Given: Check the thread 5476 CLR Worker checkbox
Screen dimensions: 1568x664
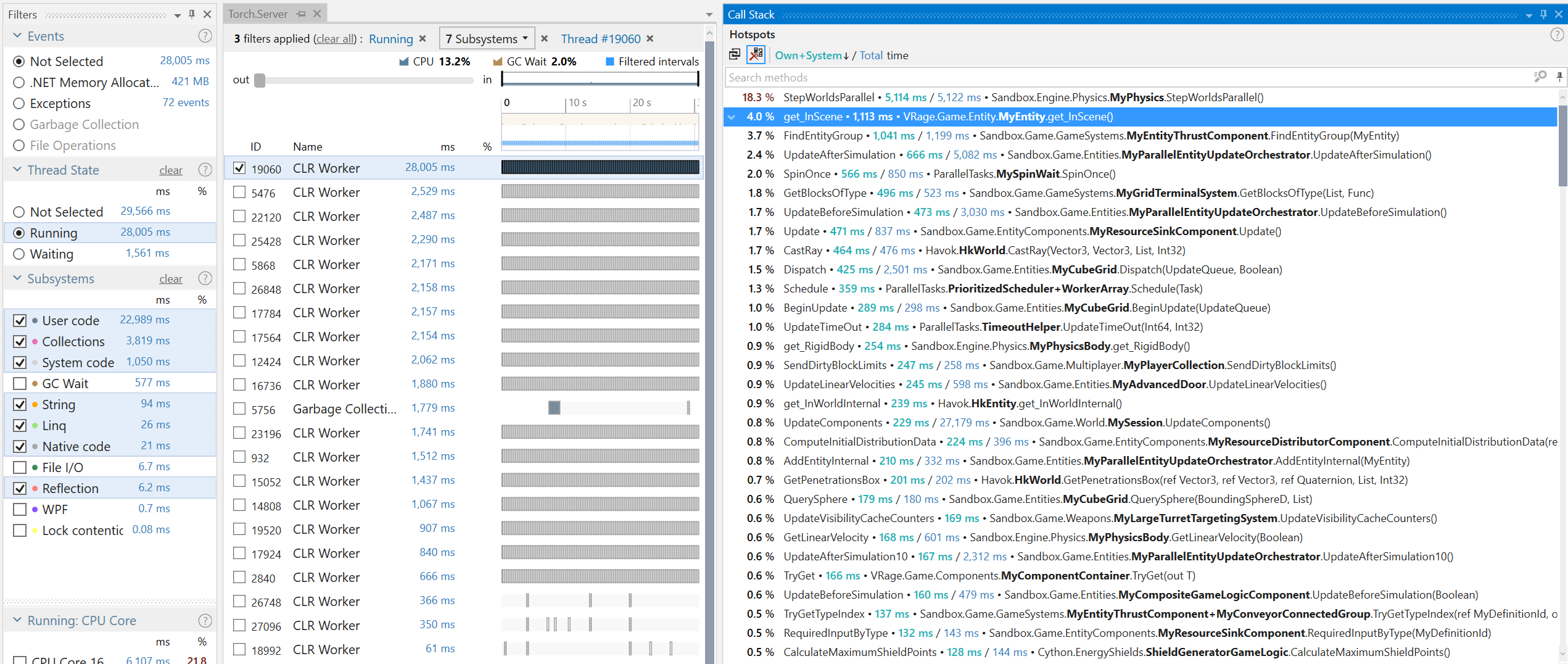Looking at the screenshot, I should tap(239, 193).
